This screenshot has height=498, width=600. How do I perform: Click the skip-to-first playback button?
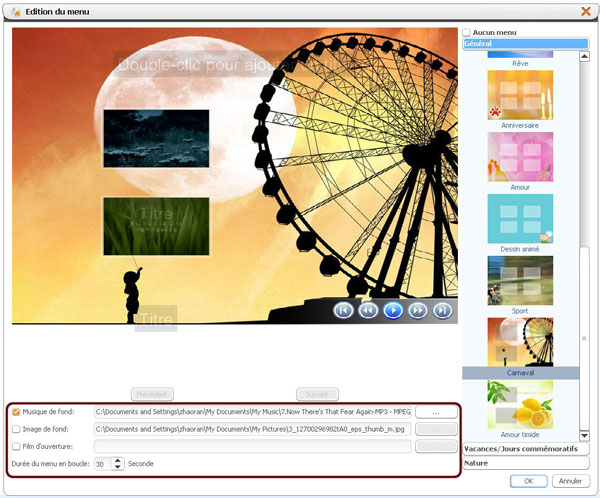tap(343, 310)
